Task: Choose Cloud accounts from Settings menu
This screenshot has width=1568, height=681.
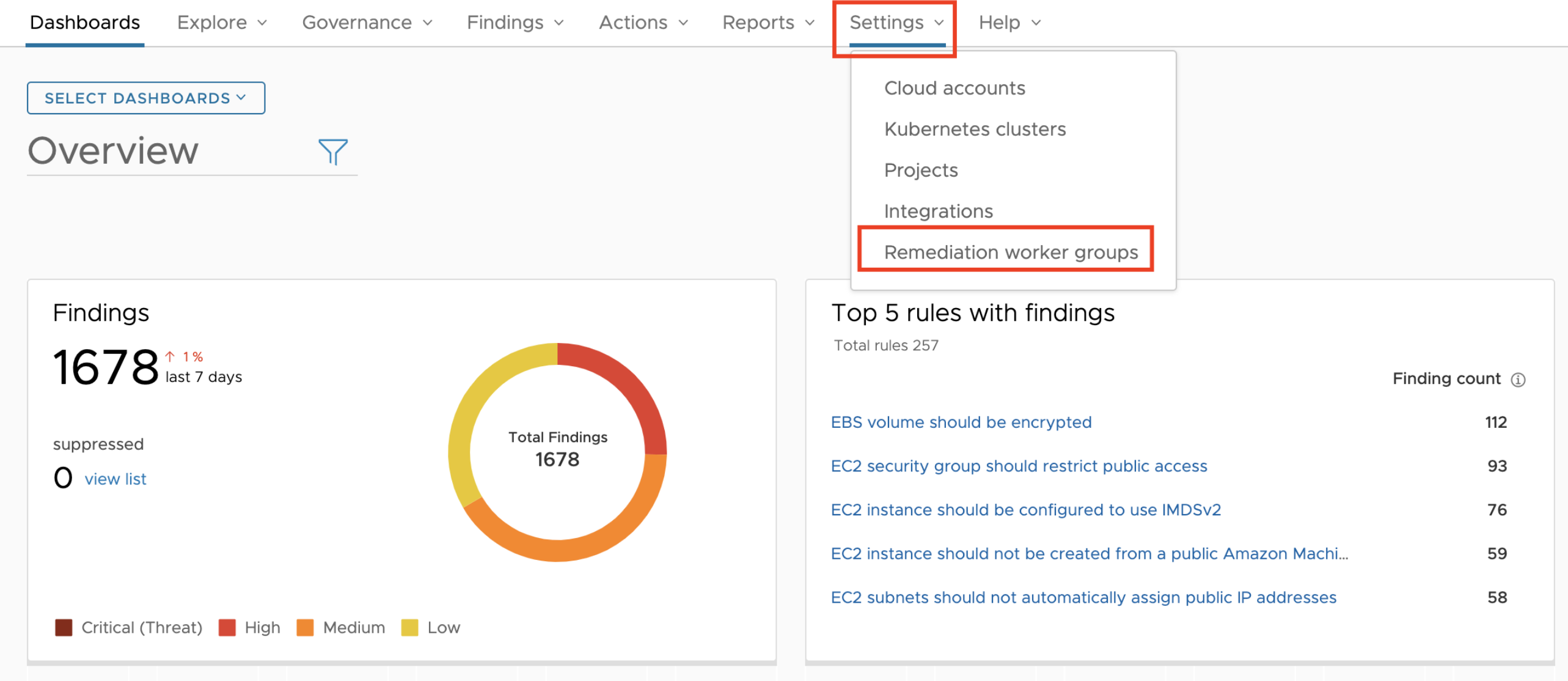Action: click(954, 88)
